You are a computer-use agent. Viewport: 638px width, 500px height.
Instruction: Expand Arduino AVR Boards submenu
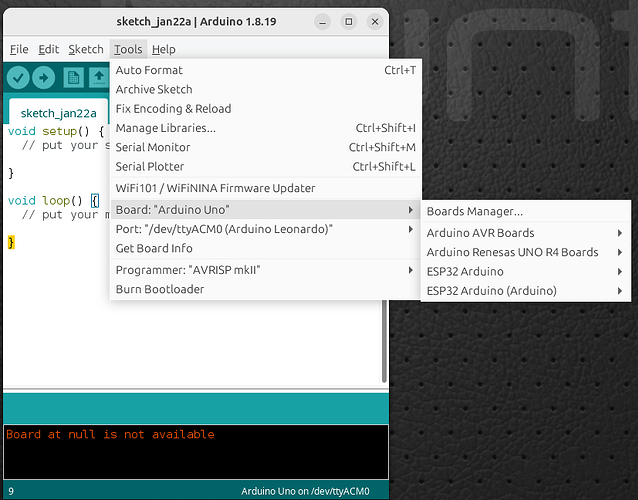526,233
